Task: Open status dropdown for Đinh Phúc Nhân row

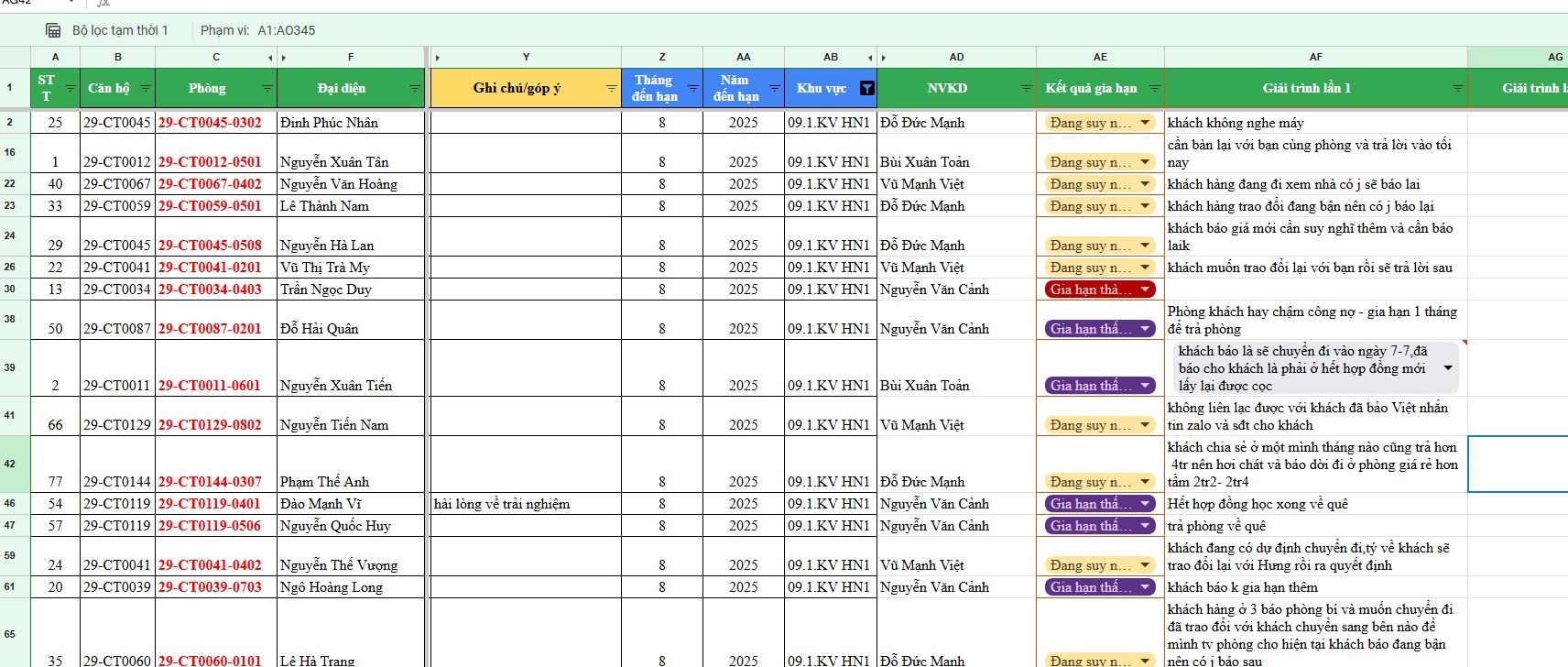Action: click(x=1145, y=123)
